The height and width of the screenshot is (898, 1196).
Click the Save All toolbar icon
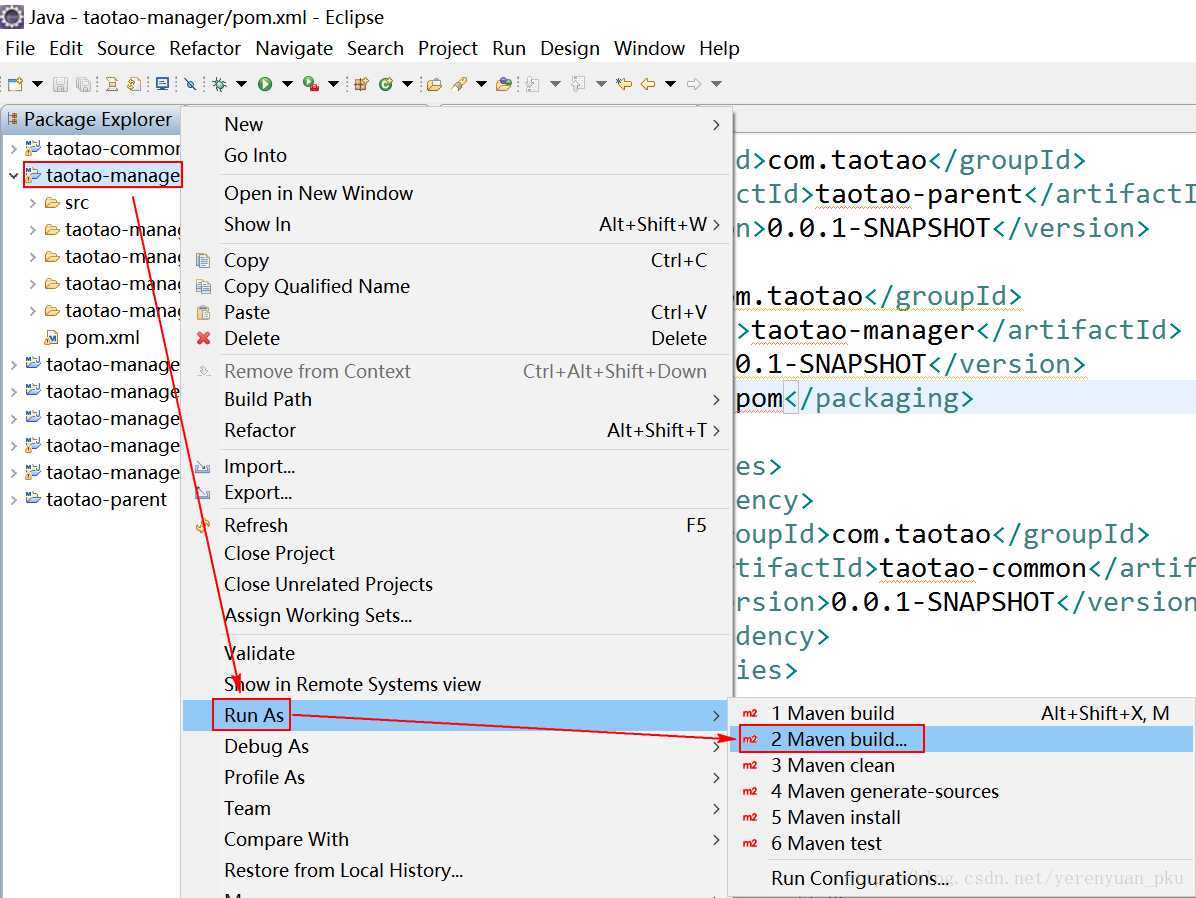[x=83, y=84]
